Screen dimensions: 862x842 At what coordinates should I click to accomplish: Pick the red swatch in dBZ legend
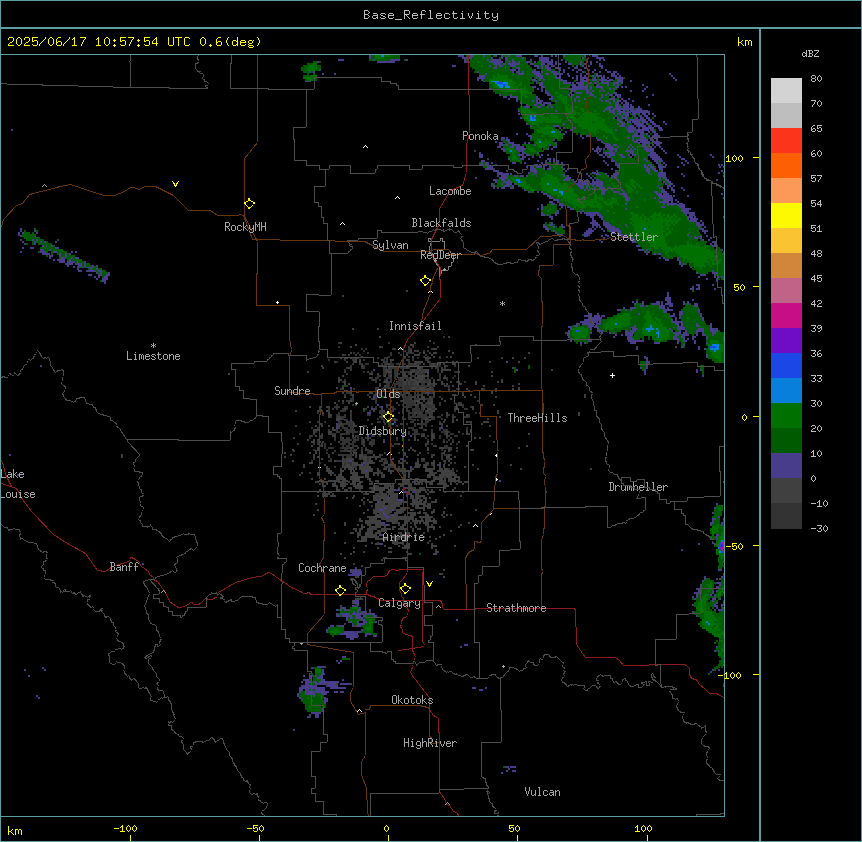[786, 141]
